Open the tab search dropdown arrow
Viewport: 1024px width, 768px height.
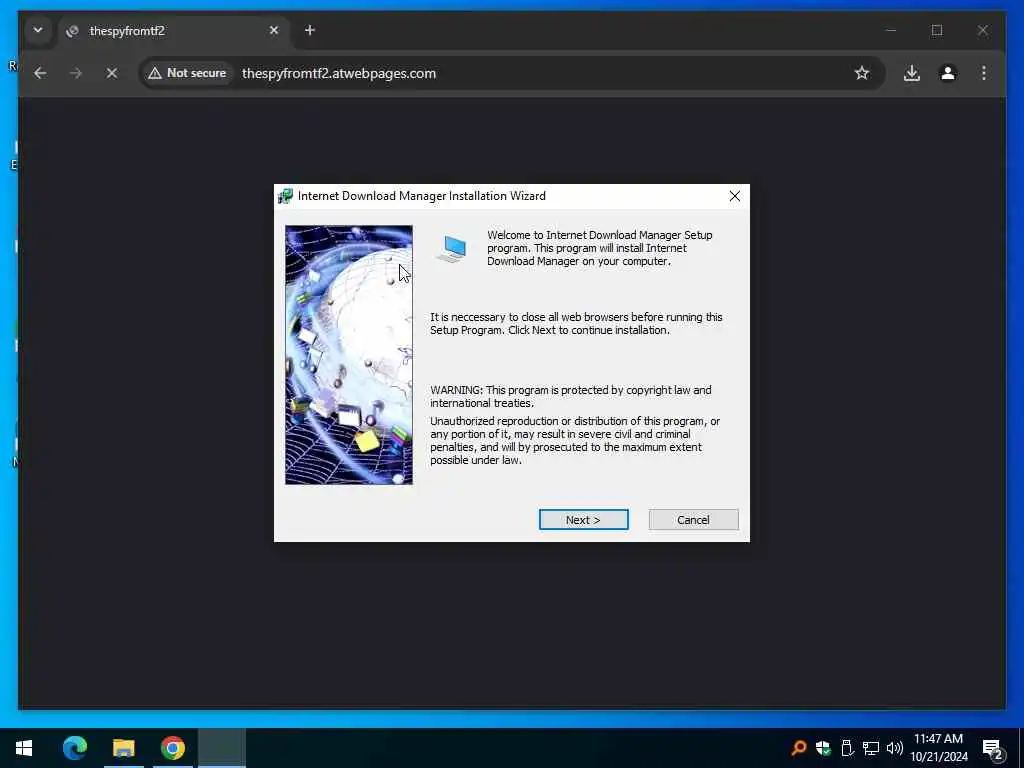tap(38, 30)
